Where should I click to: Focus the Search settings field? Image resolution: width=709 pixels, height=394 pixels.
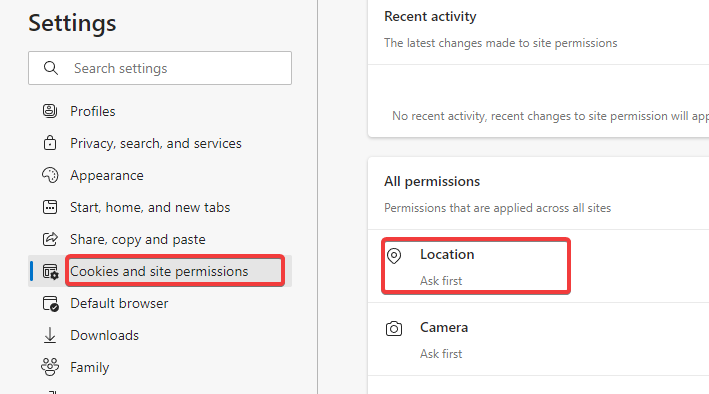pos(160,68)
